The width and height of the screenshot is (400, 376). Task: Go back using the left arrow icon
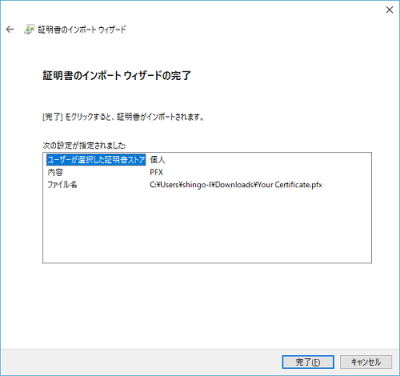10,30
